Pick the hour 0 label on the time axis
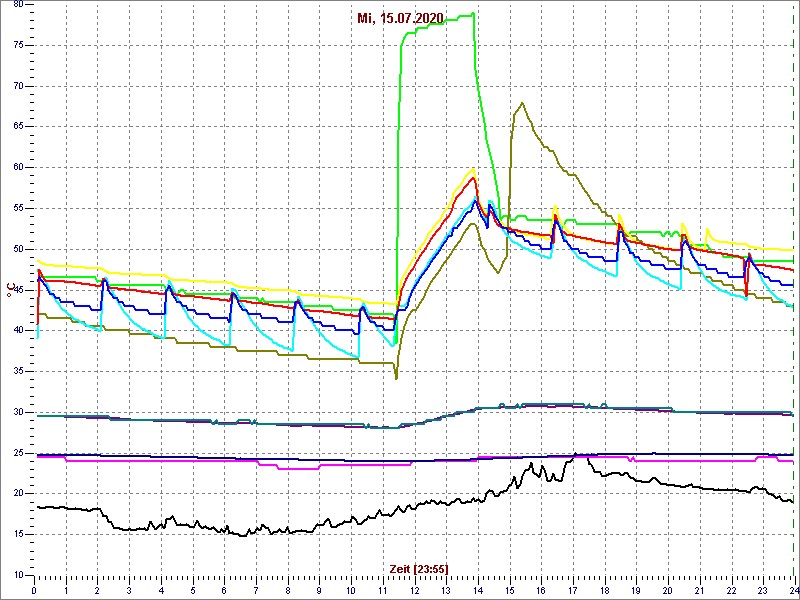Image resolution: width=800 pixels, height=600 pixels. tap(34, 591)
